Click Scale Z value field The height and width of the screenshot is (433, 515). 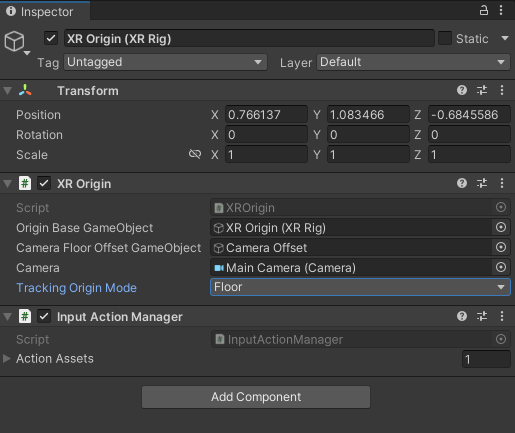(469, 155)
